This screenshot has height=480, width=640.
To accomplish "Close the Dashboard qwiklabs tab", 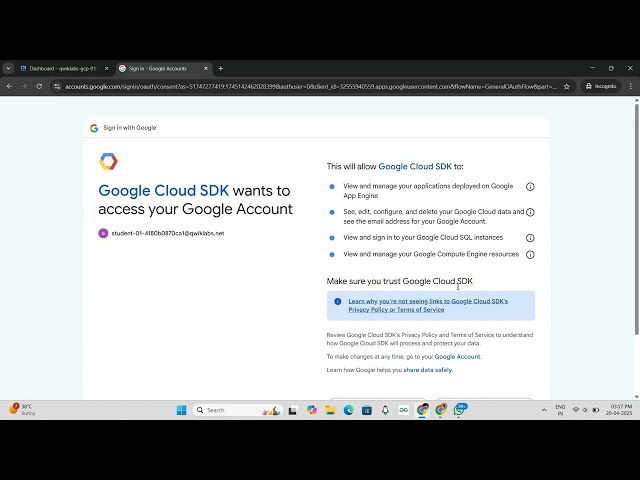I will click(107, 69).
